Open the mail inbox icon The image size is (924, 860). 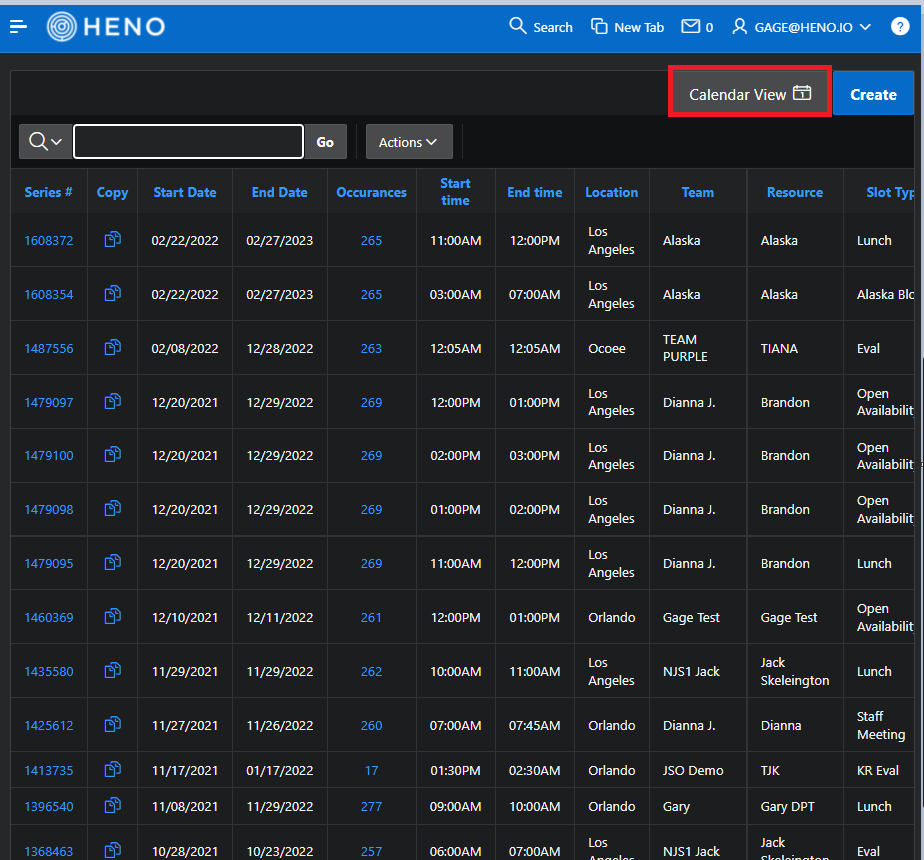[696, 27]
